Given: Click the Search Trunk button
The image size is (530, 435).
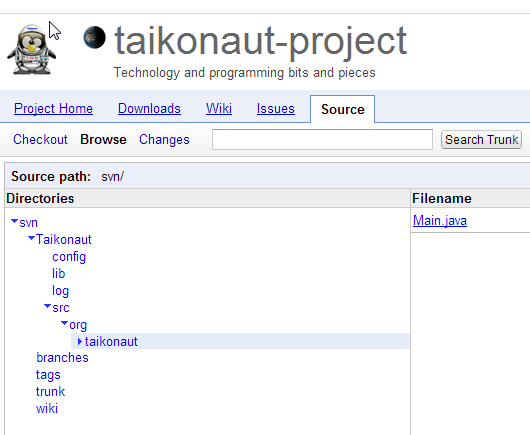Looking at the screenshot, I should tap(481, 140).
